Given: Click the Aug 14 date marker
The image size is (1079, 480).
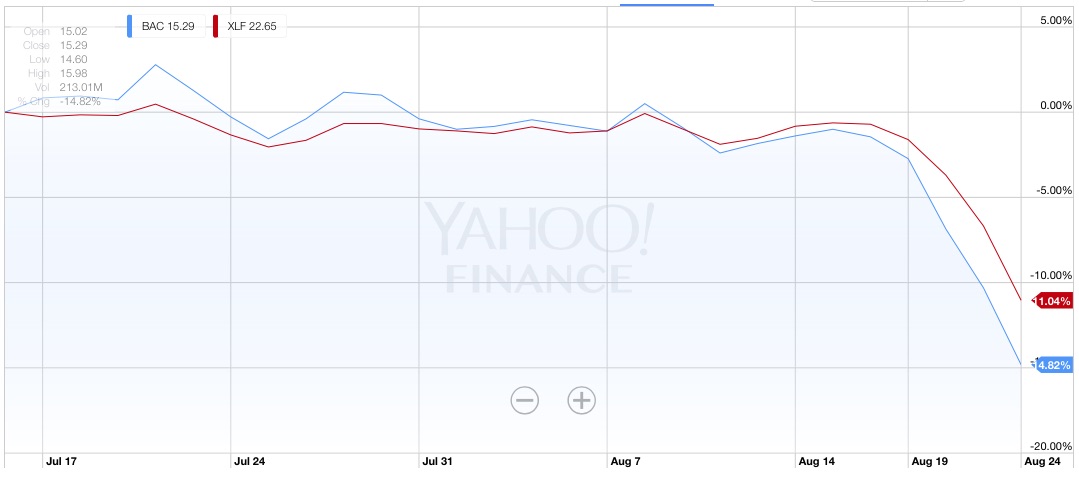Looking at the screenshot, I should [815, 462].
